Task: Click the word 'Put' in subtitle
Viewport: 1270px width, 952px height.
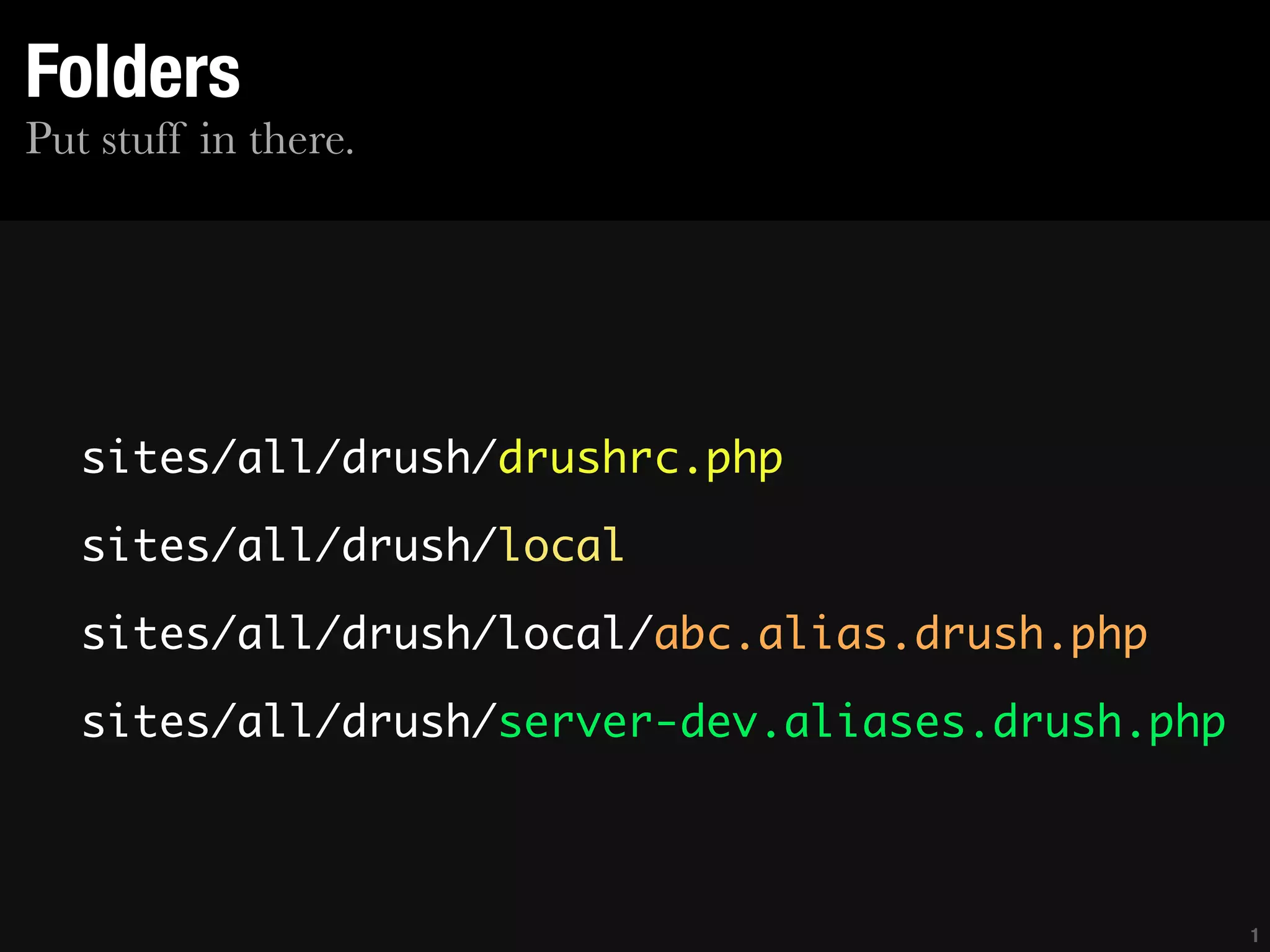Action: [57, 139]
